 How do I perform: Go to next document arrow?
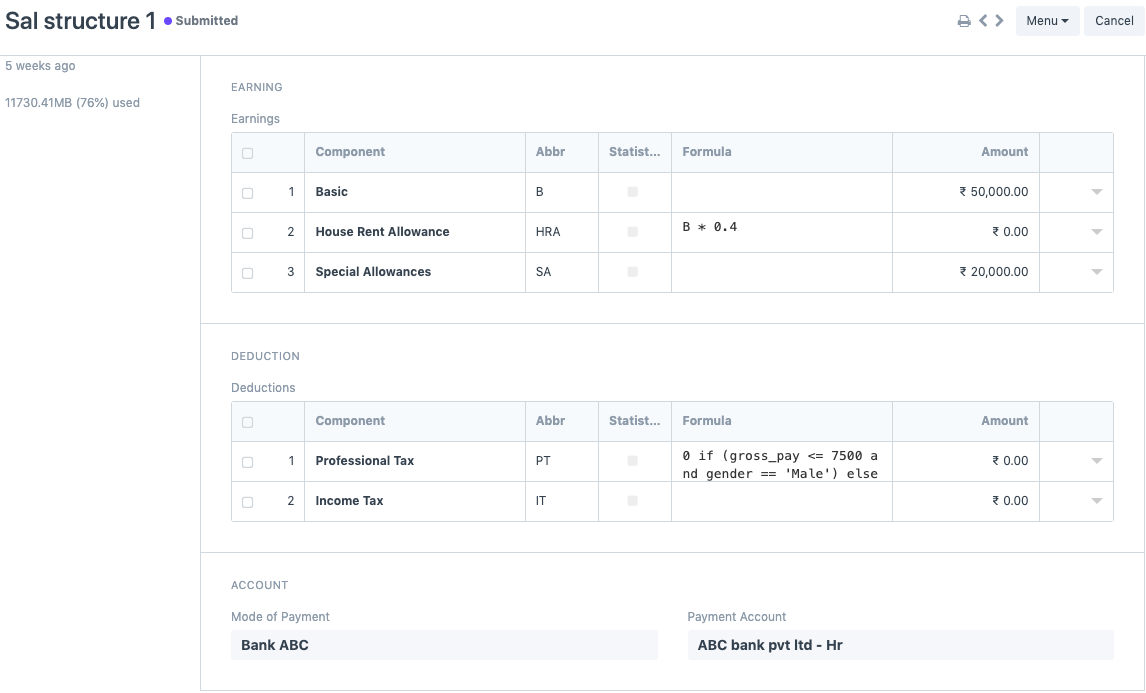point(999,21)
